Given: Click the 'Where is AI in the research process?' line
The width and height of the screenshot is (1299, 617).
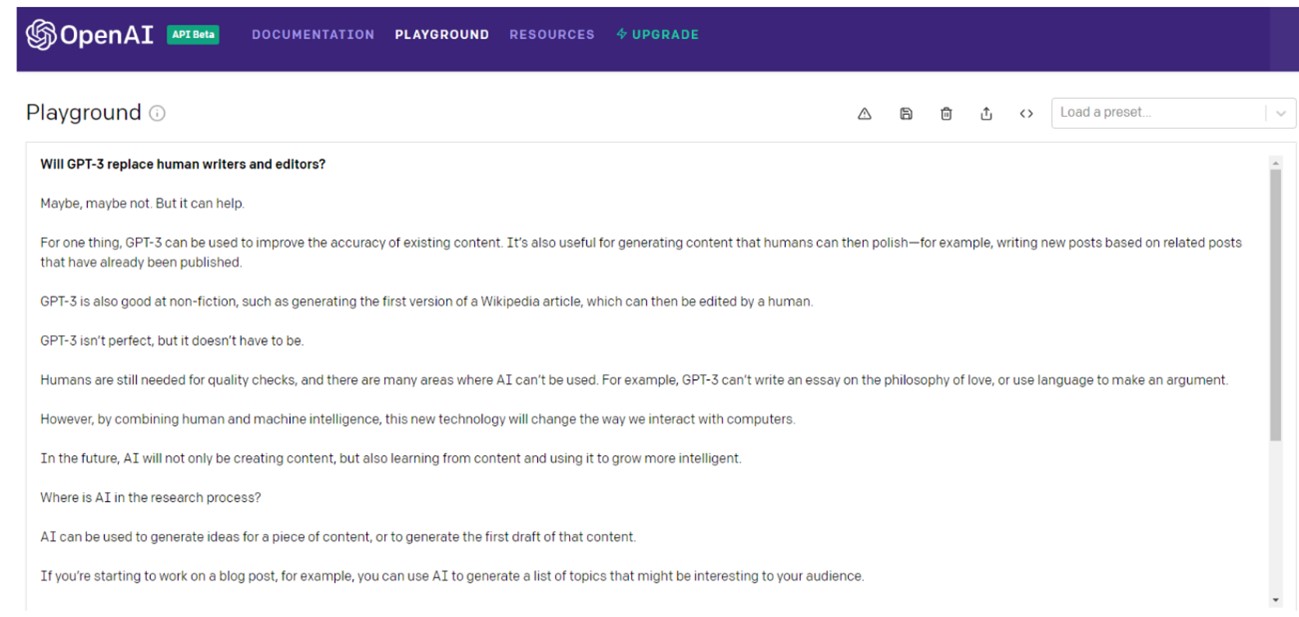Looking at the screenshot, I should (x=150, y=497).
